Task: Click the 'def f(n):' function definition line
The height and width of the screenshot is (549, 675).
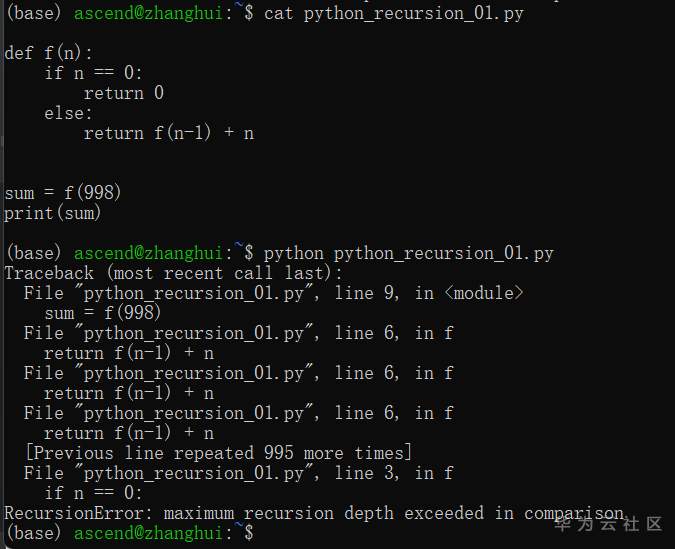Action: (48, 53)
